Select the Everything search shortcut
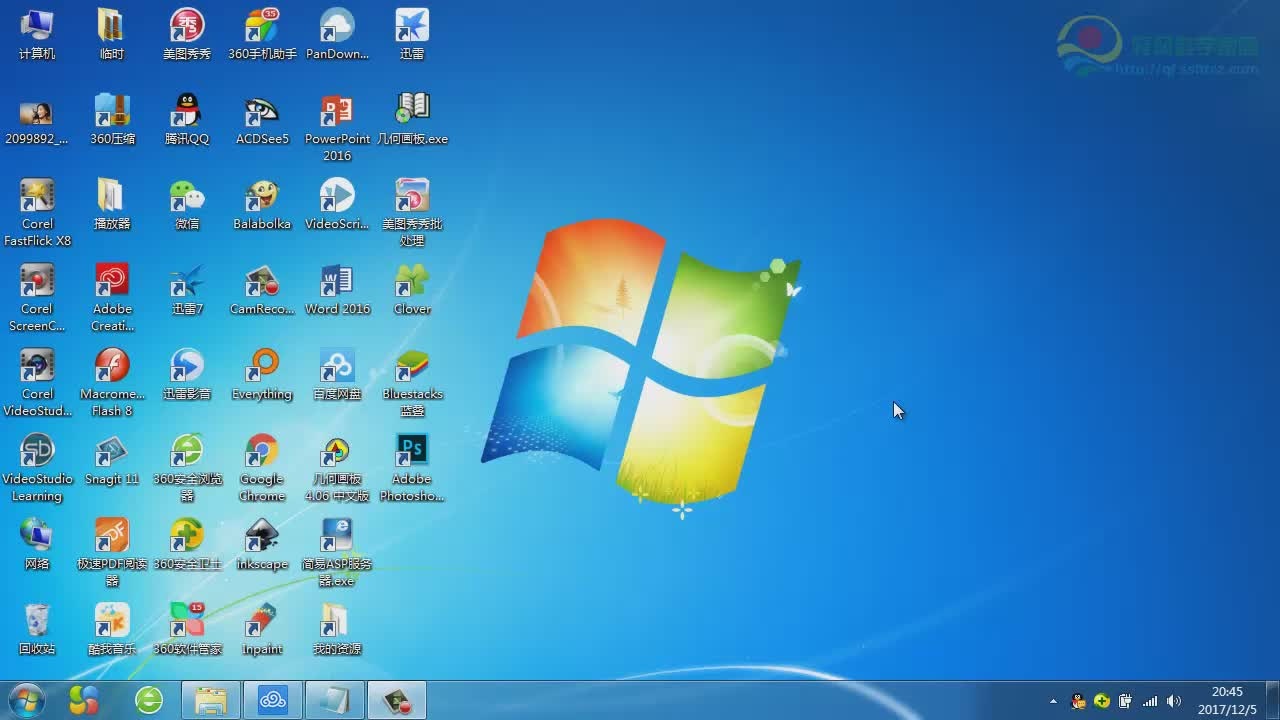1280x720 pixels. 262,375
